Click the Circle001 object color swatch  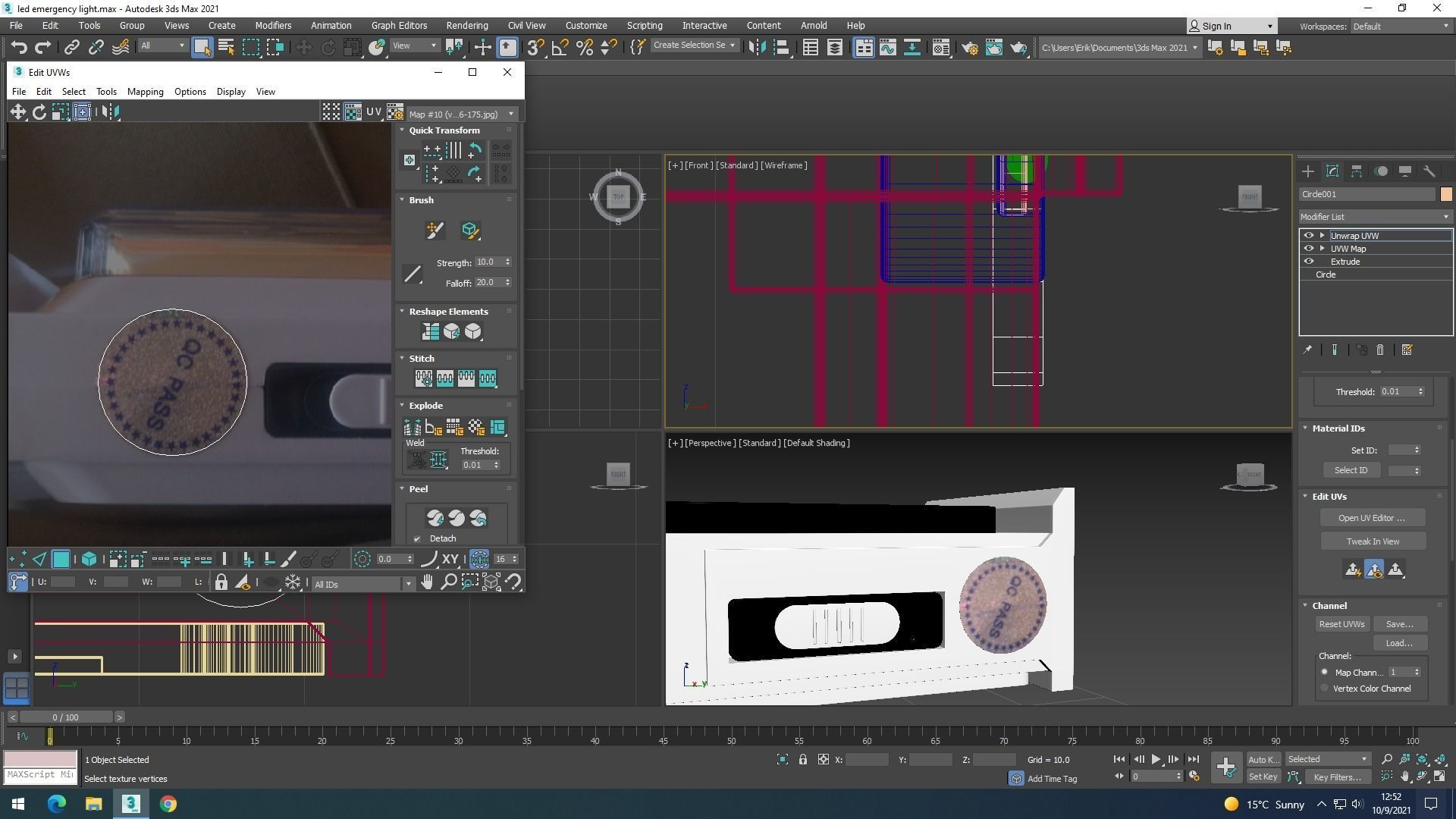click(x=1447, y=194)
